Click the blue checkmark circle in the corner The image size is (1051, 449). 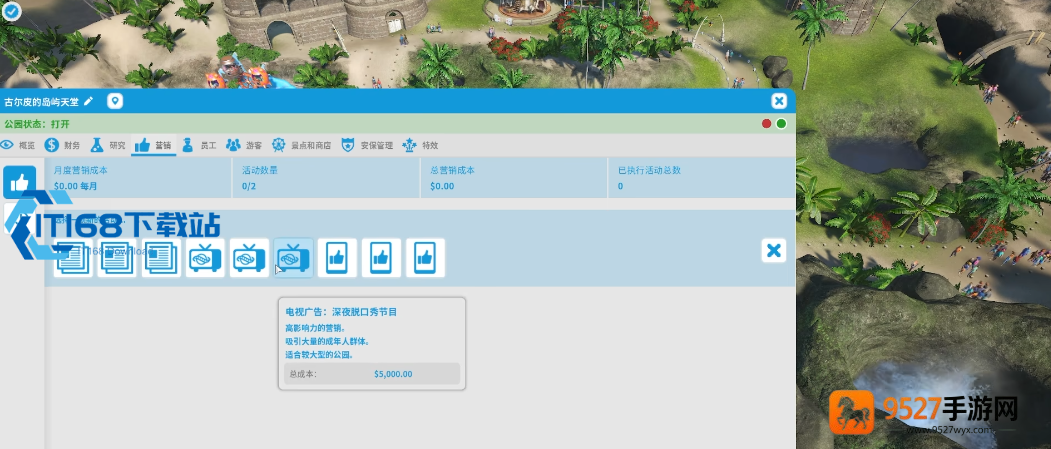click(x=12, y=11)
